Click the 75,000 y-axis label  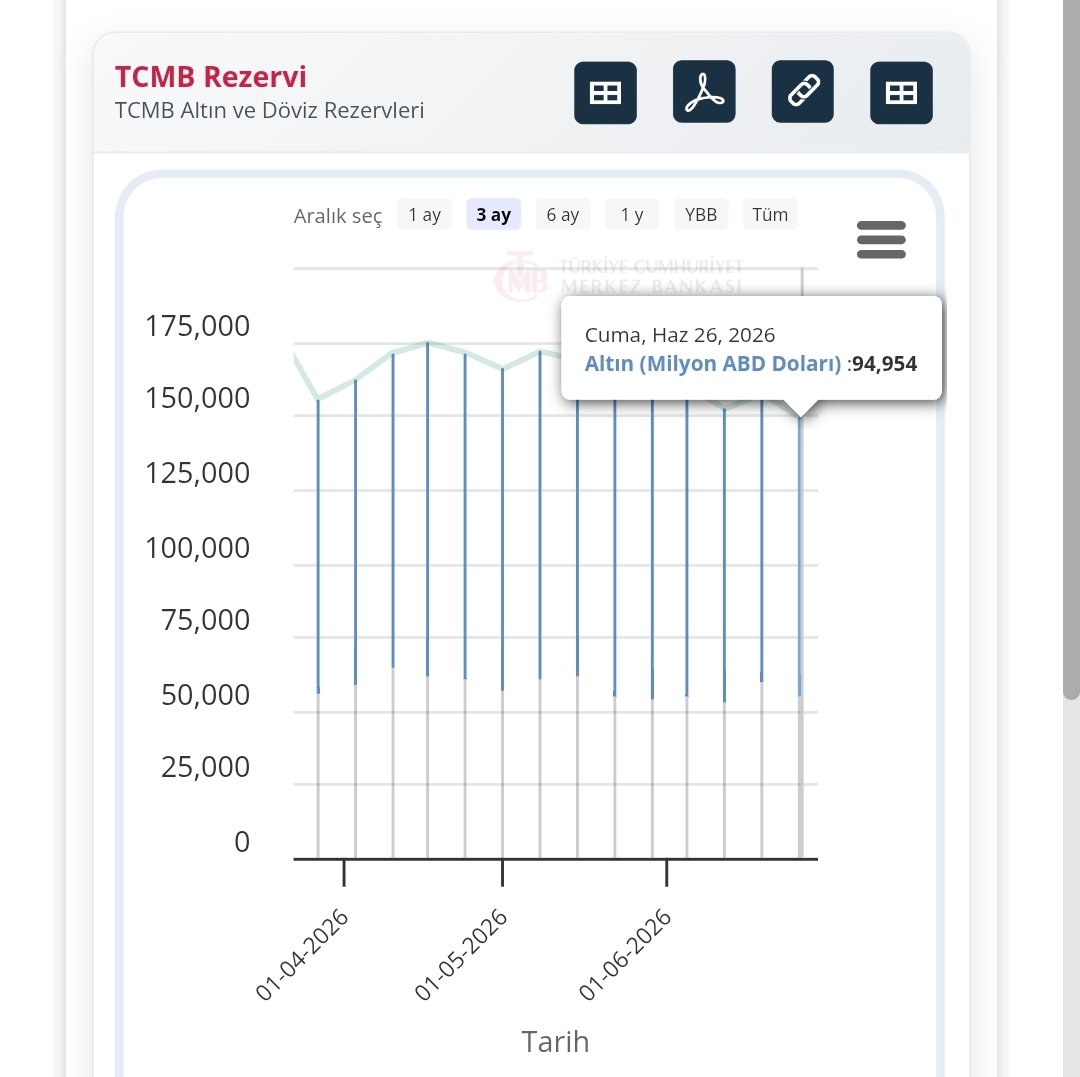pos(205,620)
